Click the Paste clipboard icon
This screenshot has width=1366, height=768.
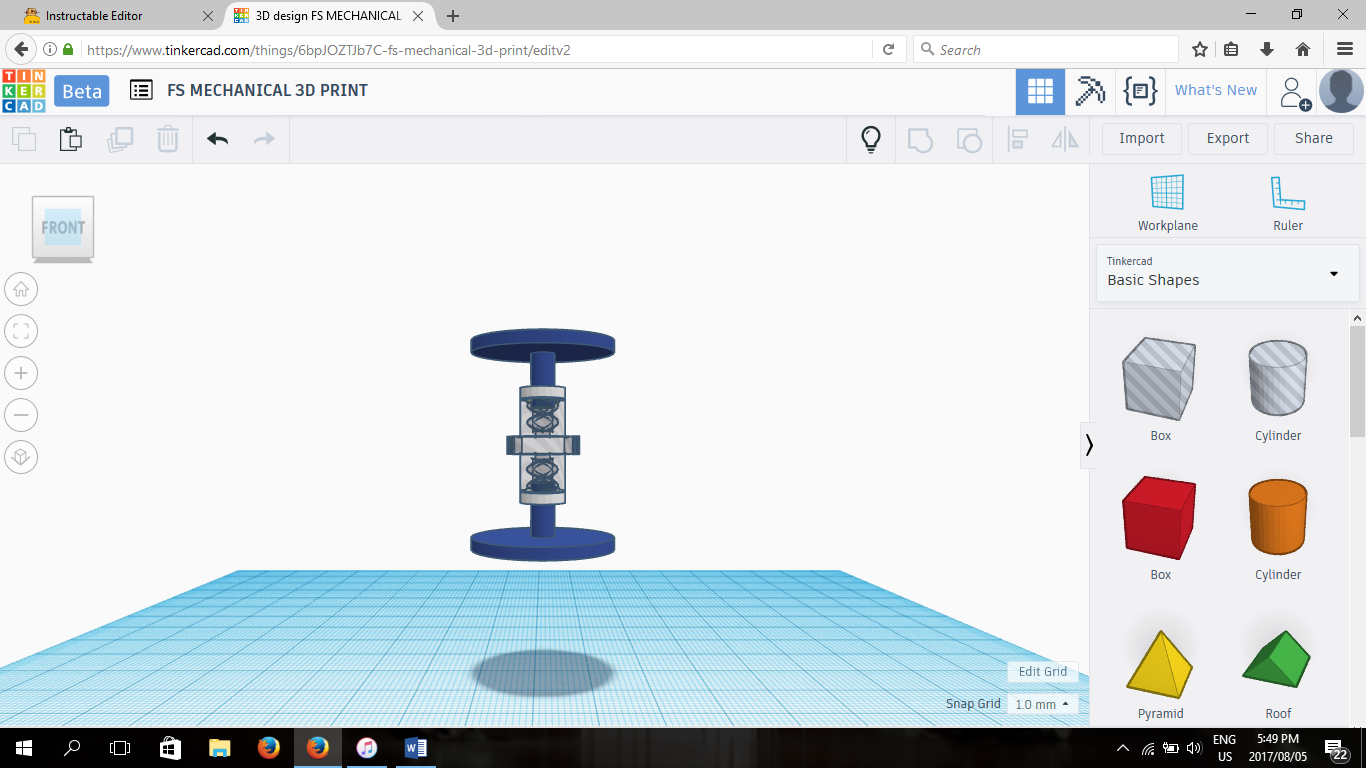click(x=70, y=139)
